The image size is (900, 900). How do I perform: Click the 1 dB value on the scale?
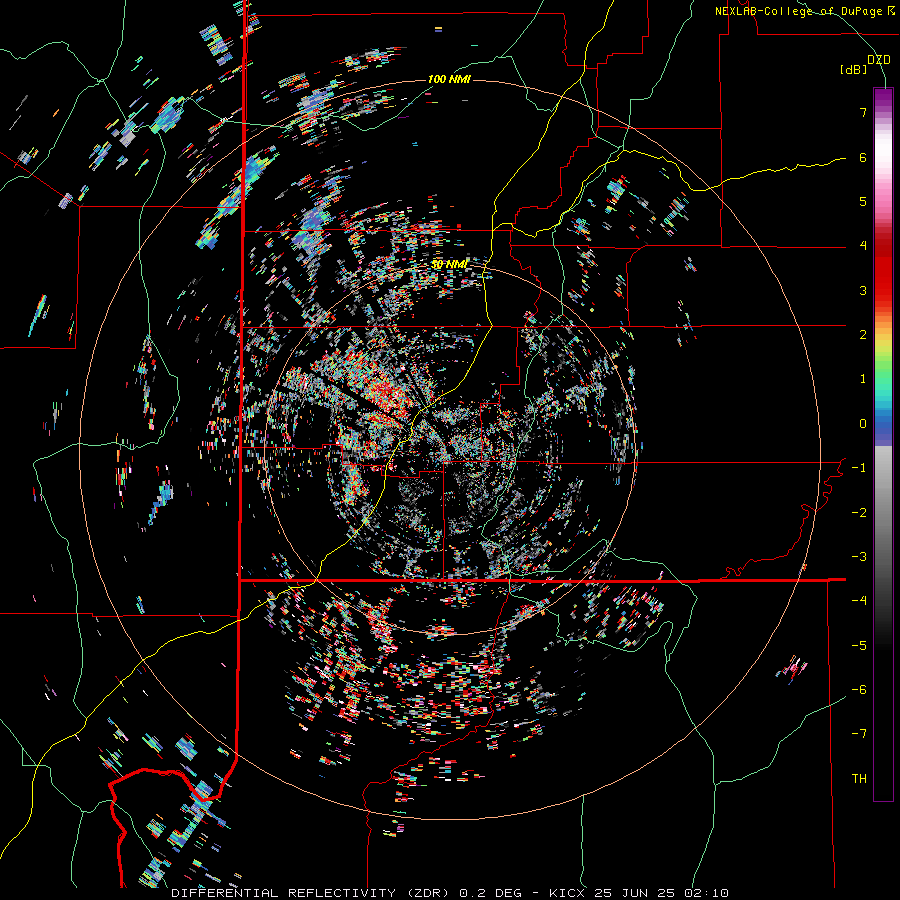coord(863,379)
